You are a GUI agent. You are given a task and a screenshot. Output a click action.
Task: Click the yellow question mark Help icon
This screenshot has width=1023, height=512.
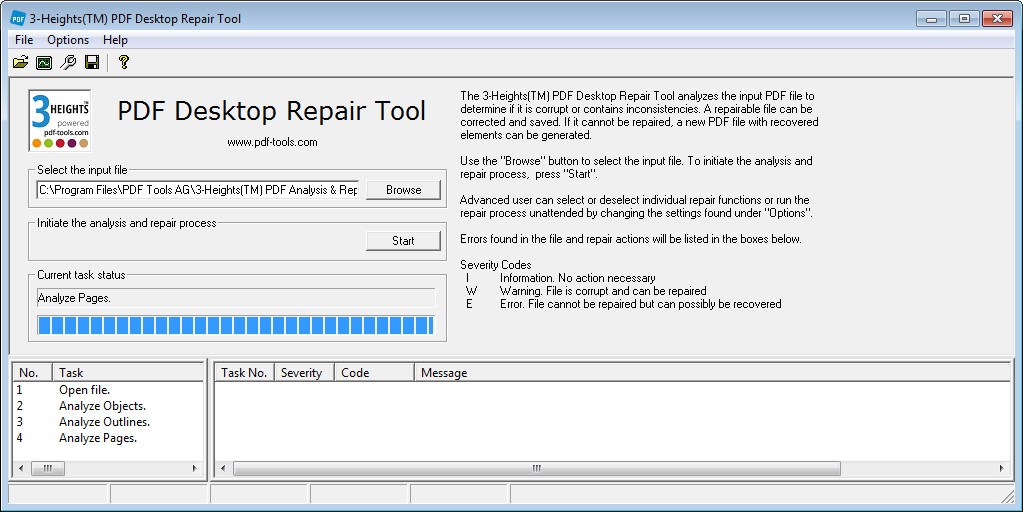click(x=123, y=62)
